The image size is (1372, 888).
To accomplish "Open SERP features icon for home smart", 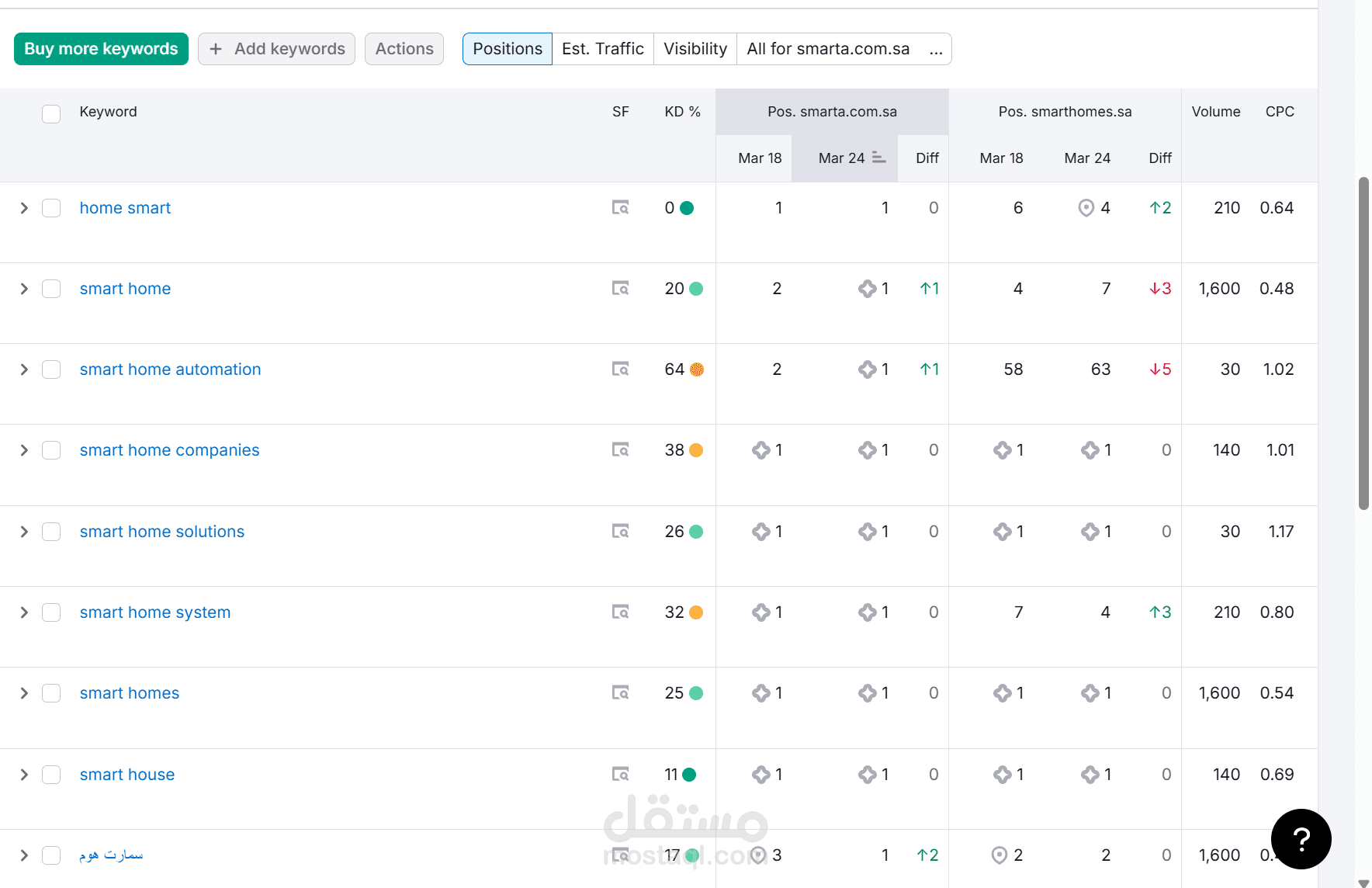I will point(620,207).
